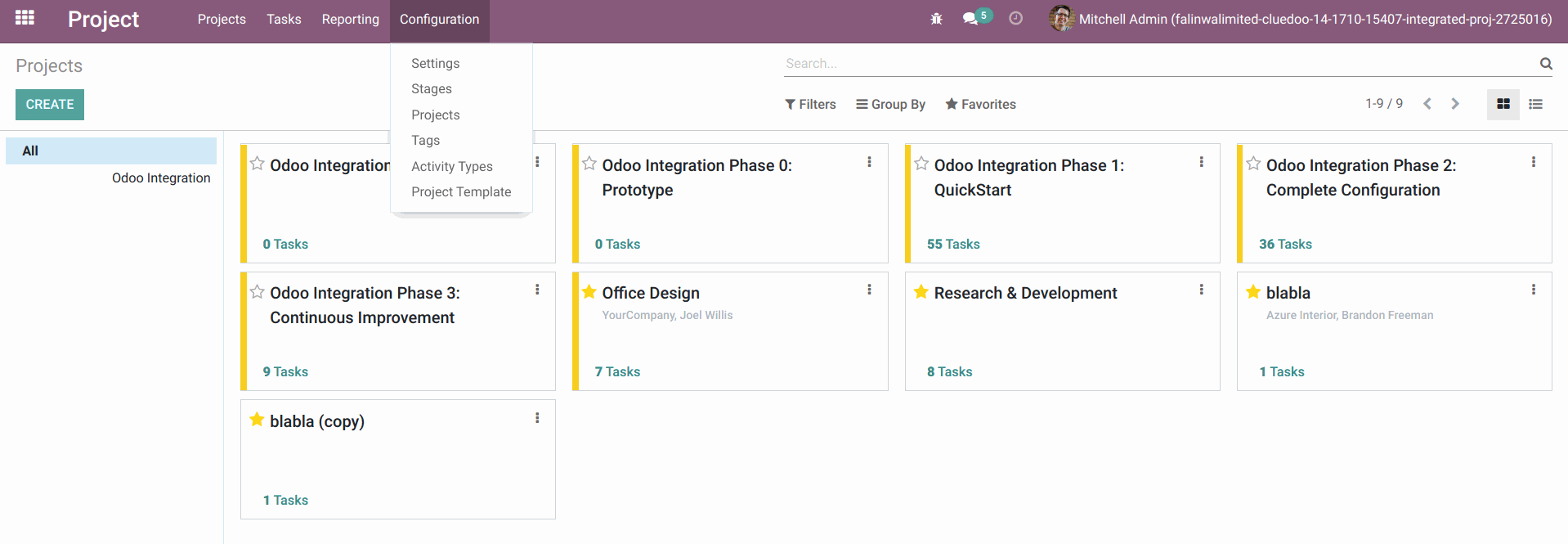Star the Odoo Integration Phase 2 project
Image resolution: width=1568 pixels, height=544 pixels.
[x=1253, y=164]
